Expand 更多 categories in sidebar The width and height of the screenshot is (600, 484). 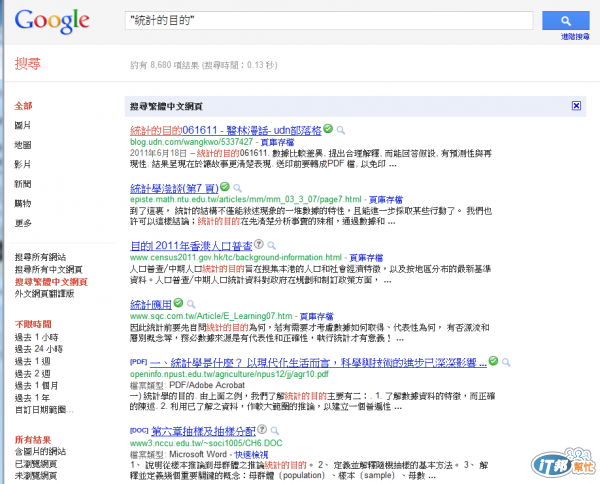(x=23, y=223)
